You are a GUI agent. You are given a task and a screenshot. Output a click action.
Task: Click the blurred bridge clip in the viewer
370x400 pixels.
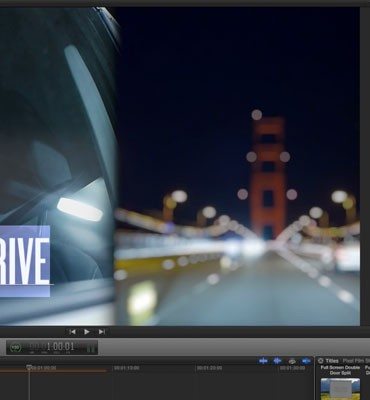[237, 167]
